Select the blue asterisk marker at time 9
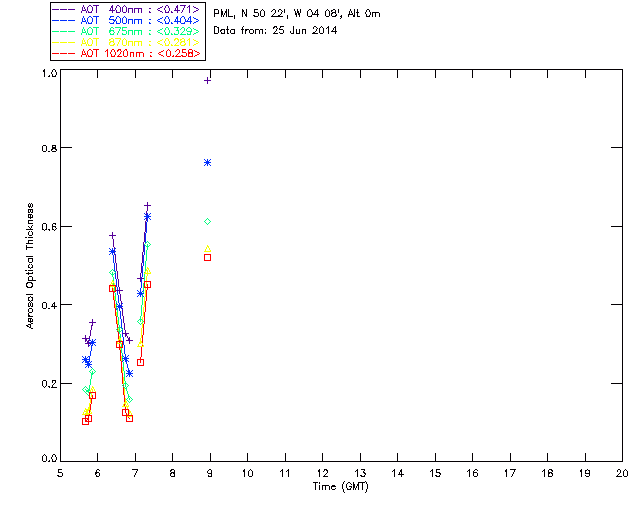640x512 pixels. tap(208, 162)
